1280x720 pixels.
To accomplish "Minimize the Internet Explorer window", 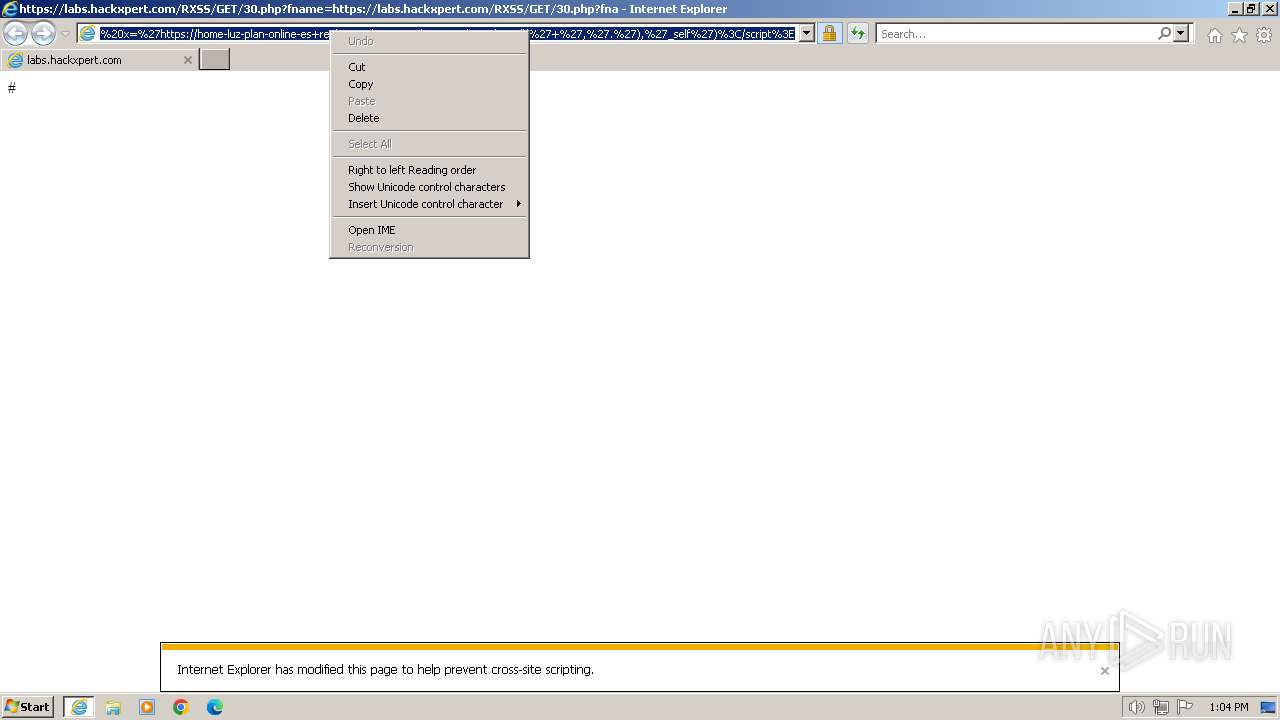I will pyautogui.click(x=1235, y=9).
